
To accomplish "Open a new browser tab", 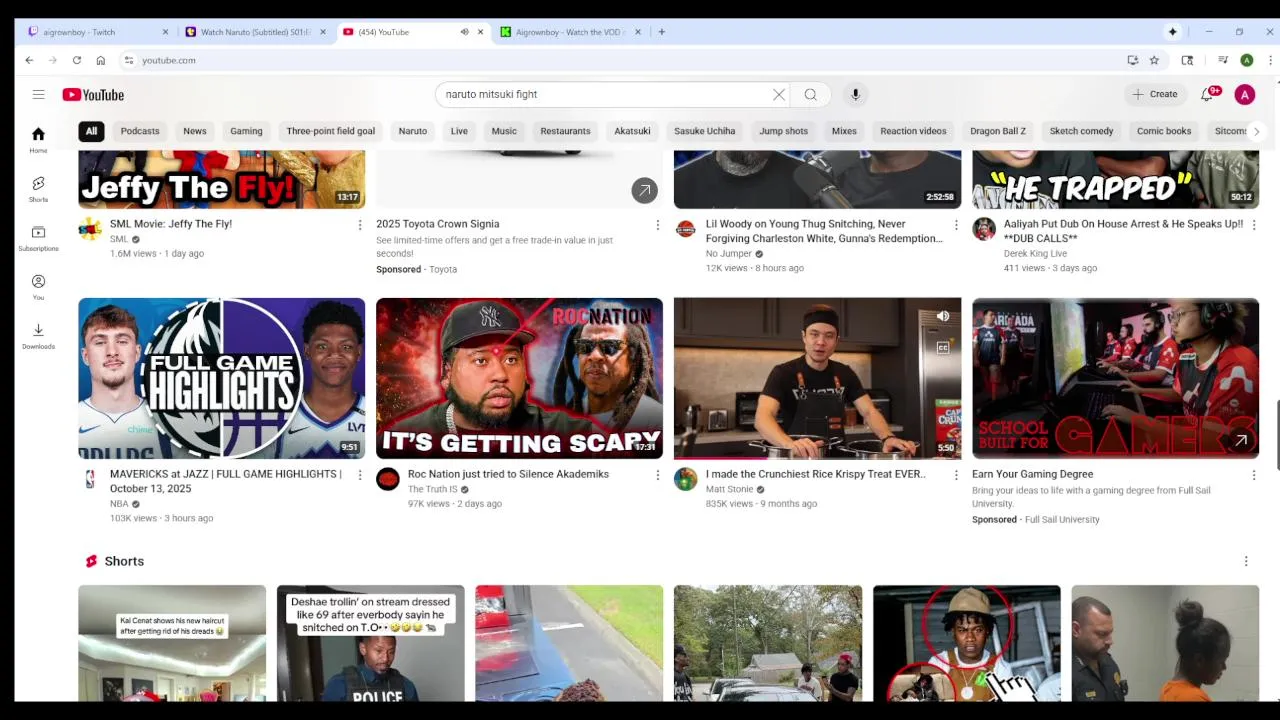I will click(661, 32).
